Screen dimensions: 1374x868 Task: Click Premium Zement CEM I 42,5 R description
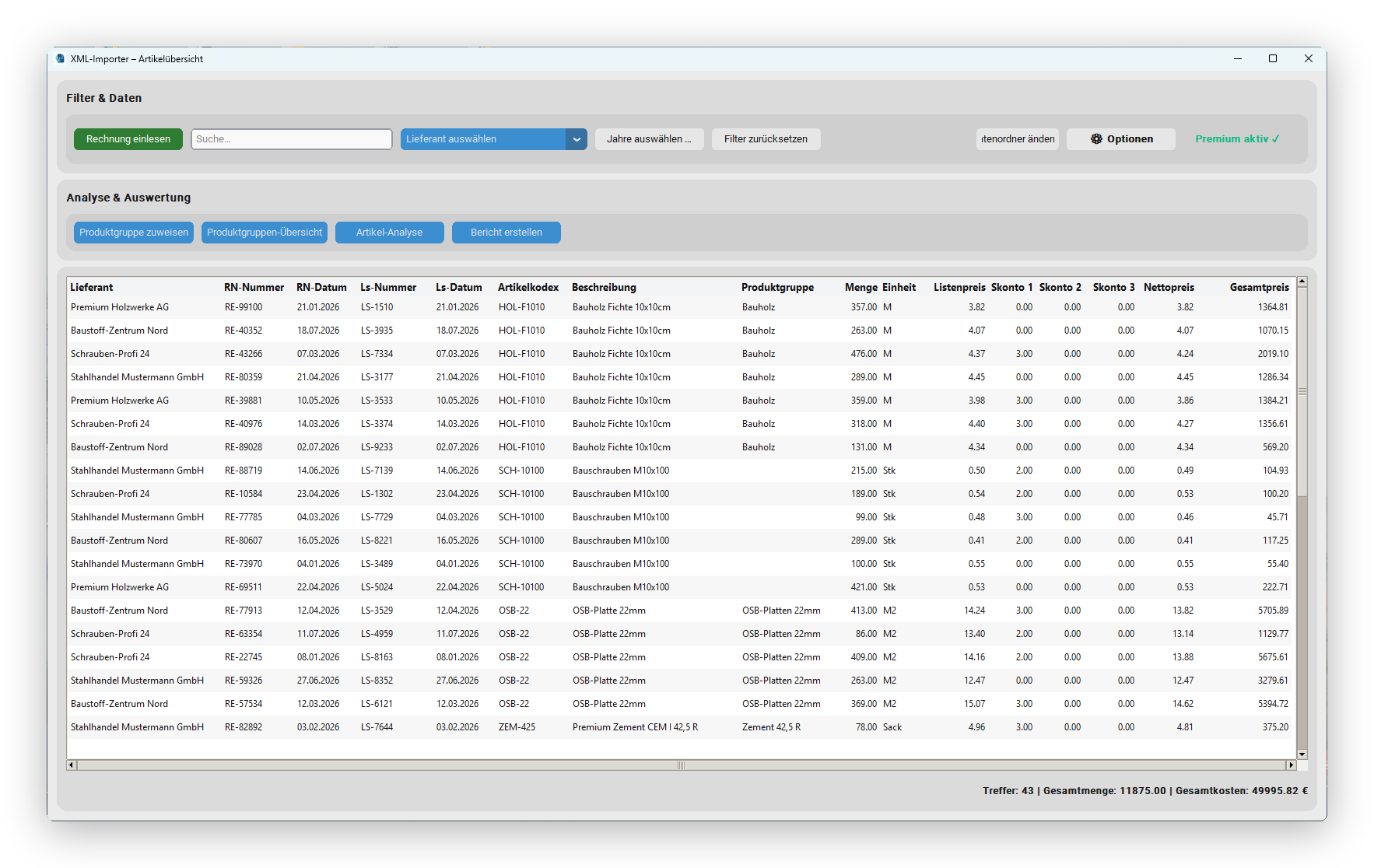click(635, 727)
